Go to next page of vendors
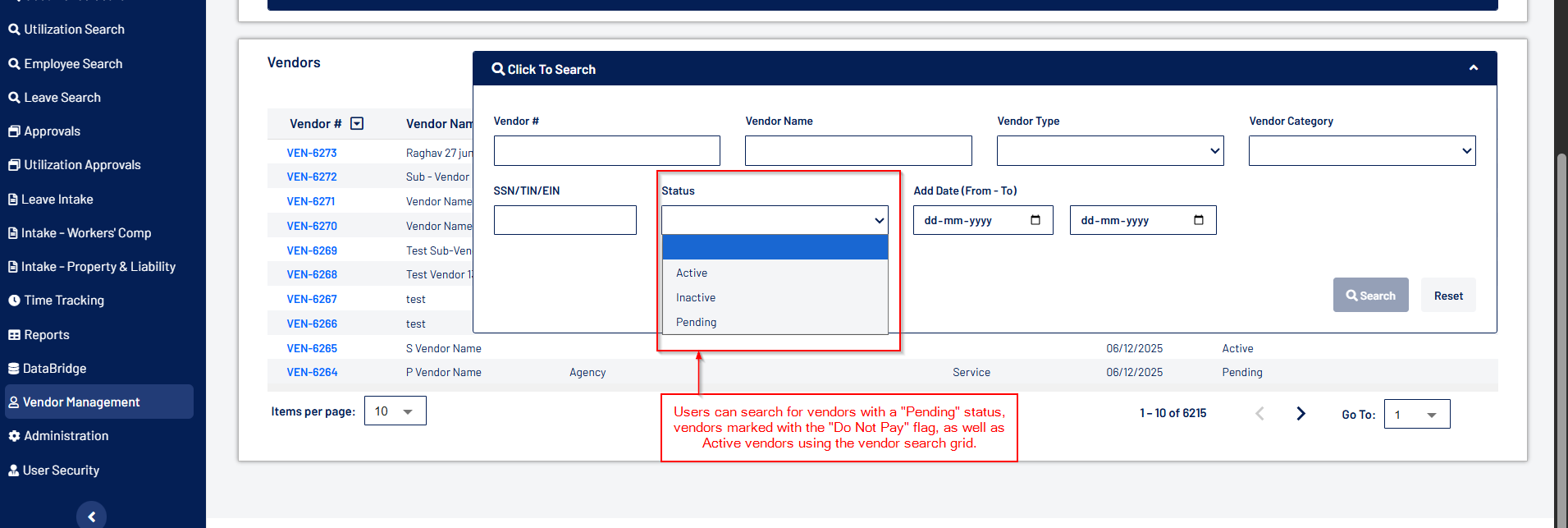Image resolution: width=1568 pixels, height=528 pixels. pyautogui.click(x=1301, y=414)
